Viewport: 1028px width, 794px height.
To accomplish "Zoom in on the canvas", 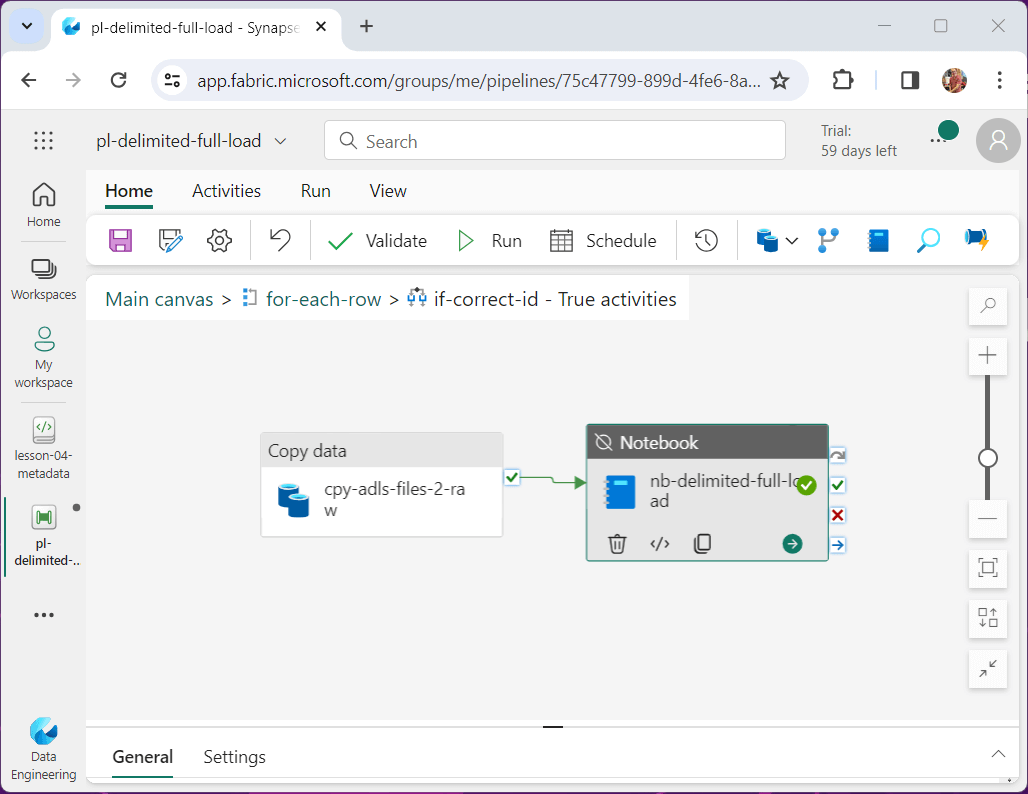I will point(987,356).
